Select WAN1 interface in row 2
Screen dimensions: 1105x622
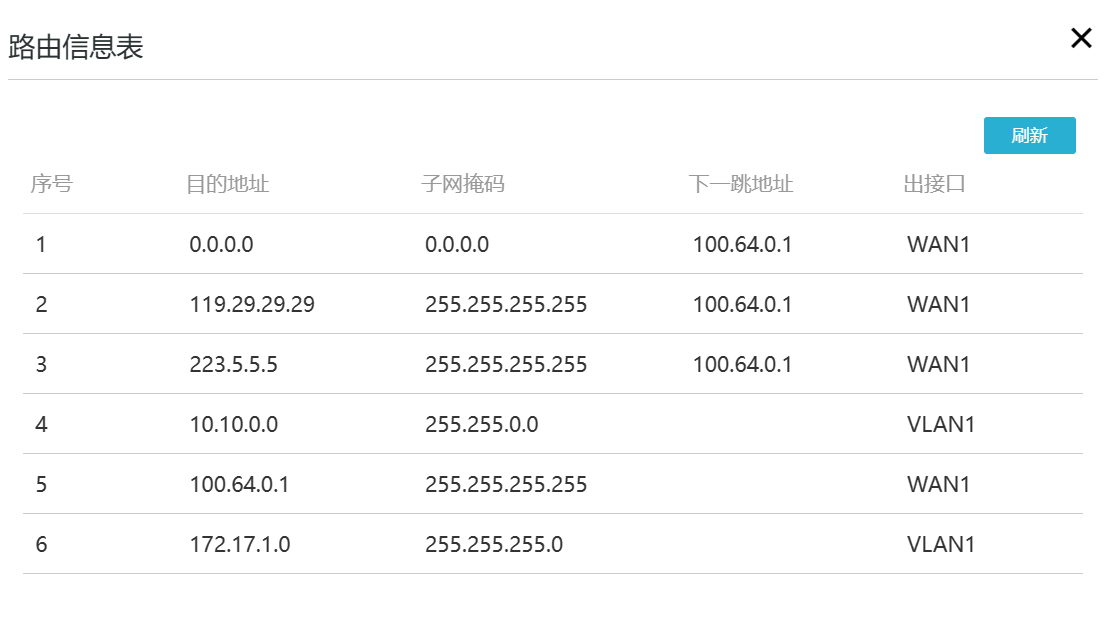point(939,304)
